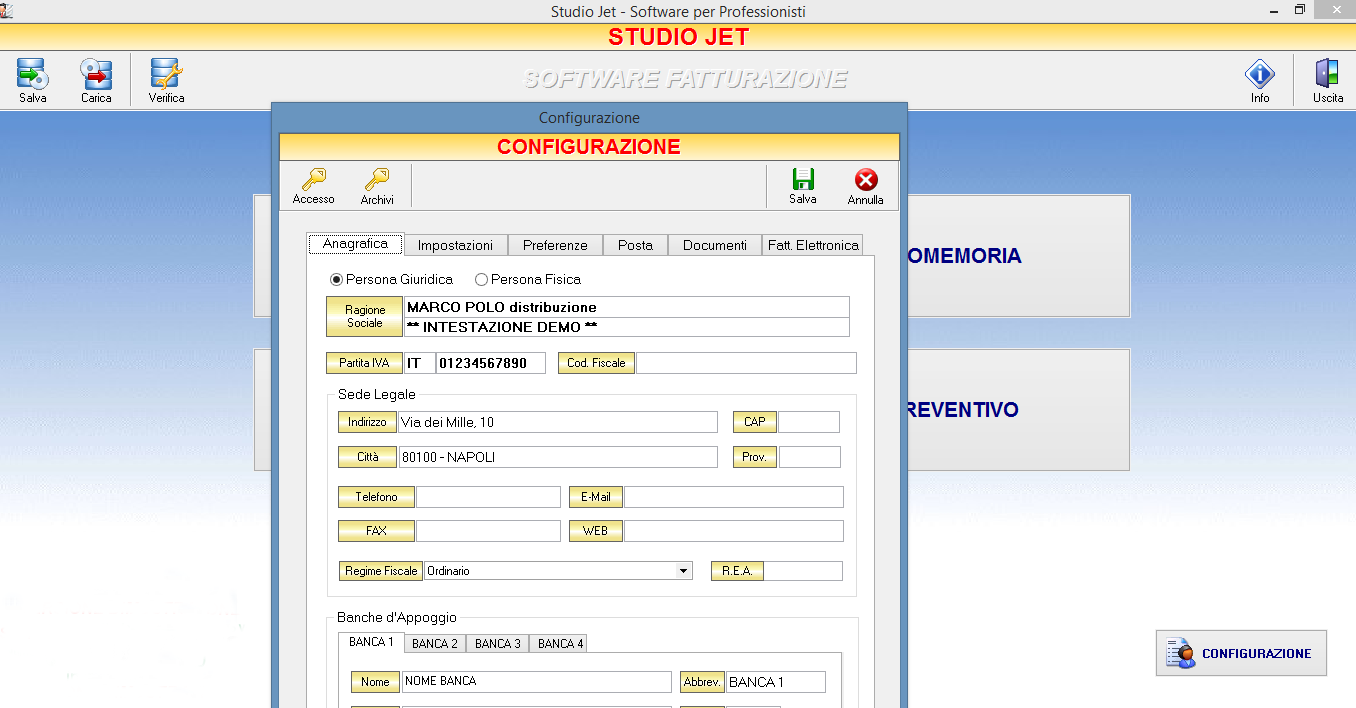Screen dimensions: 1356x708
Task: Click the R.E.A. button
Action: pyautogui.click(x=737, y=571)
